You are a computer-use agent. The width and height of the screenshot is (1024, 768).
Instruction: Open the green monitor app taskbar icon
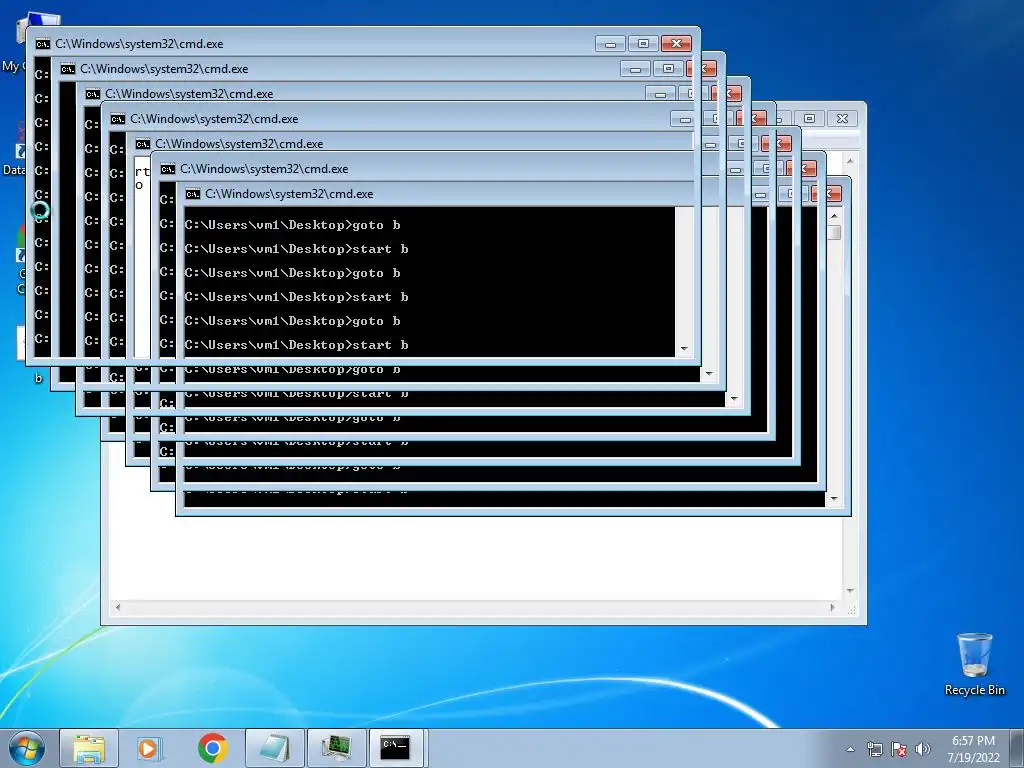click(x=337, y=748)
